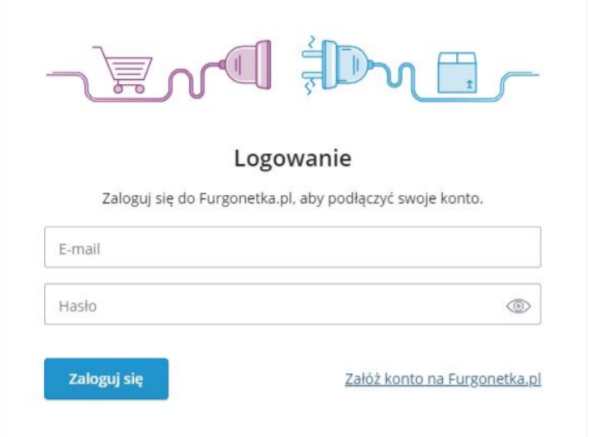
Task: Click the pink shopping cart icon
Action: click(x=124, y=69)
